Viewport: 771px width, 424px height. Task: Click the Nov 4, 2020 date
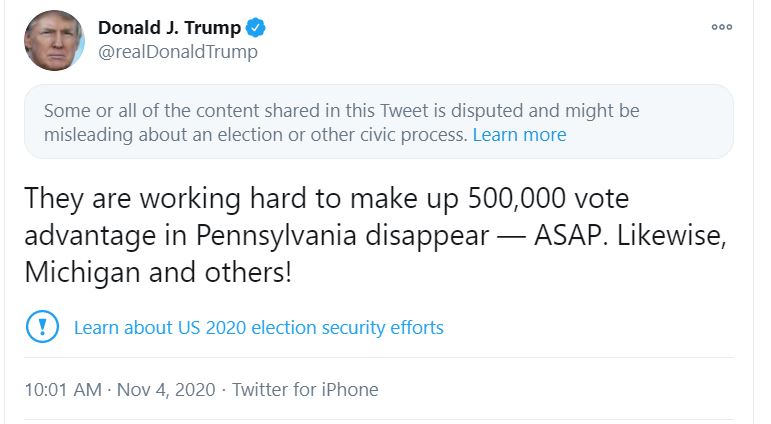165,389
